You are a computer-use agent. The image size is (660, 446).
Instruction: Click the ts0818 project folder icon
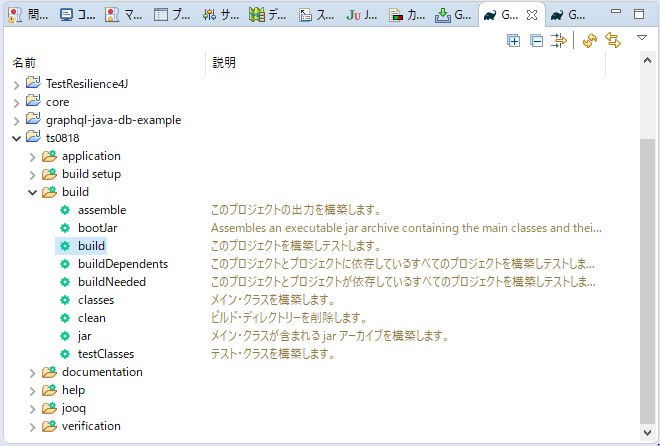(33, 137)
